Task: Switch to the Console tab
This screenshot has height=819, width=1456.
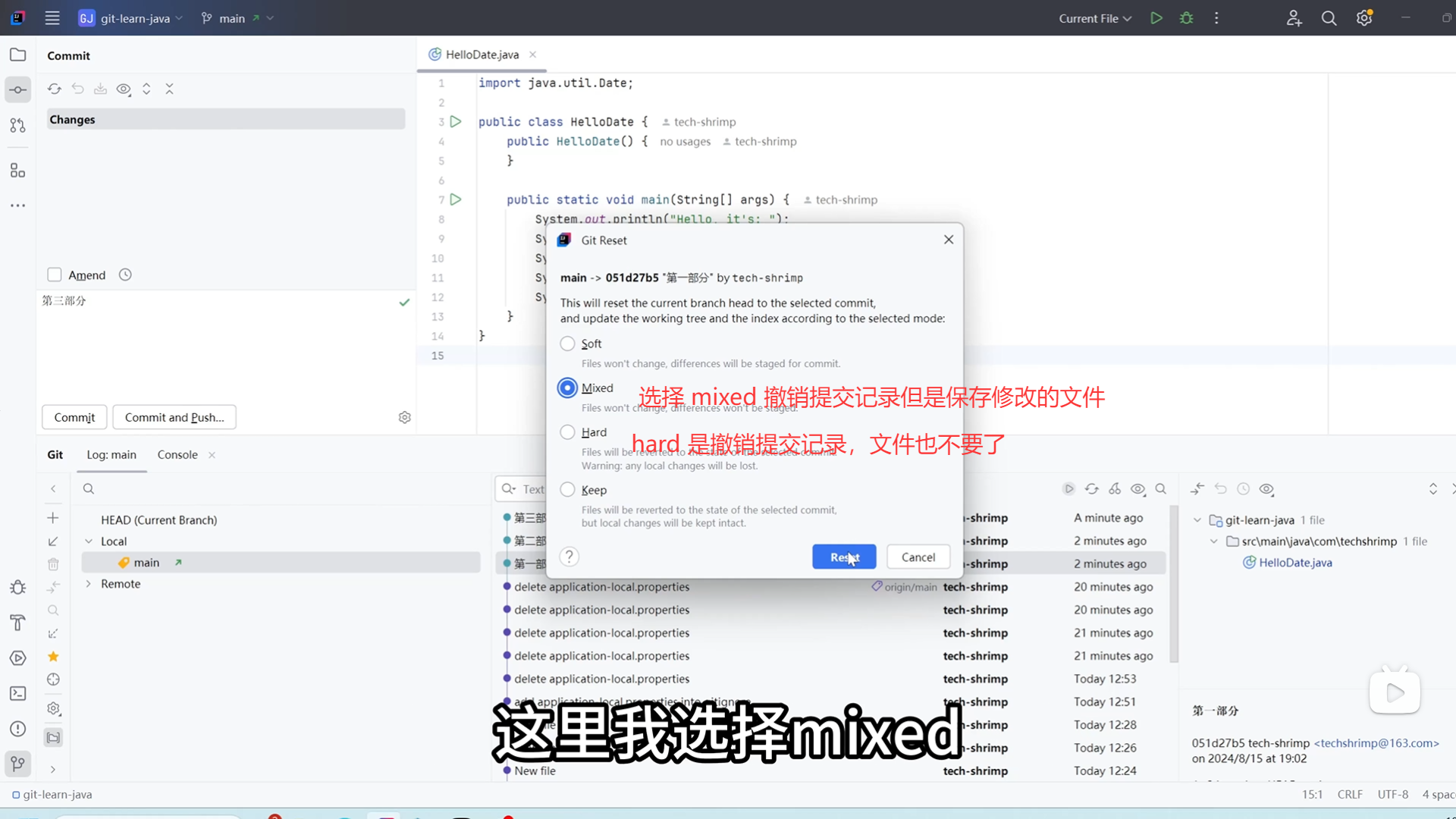Action: (177, 454)
